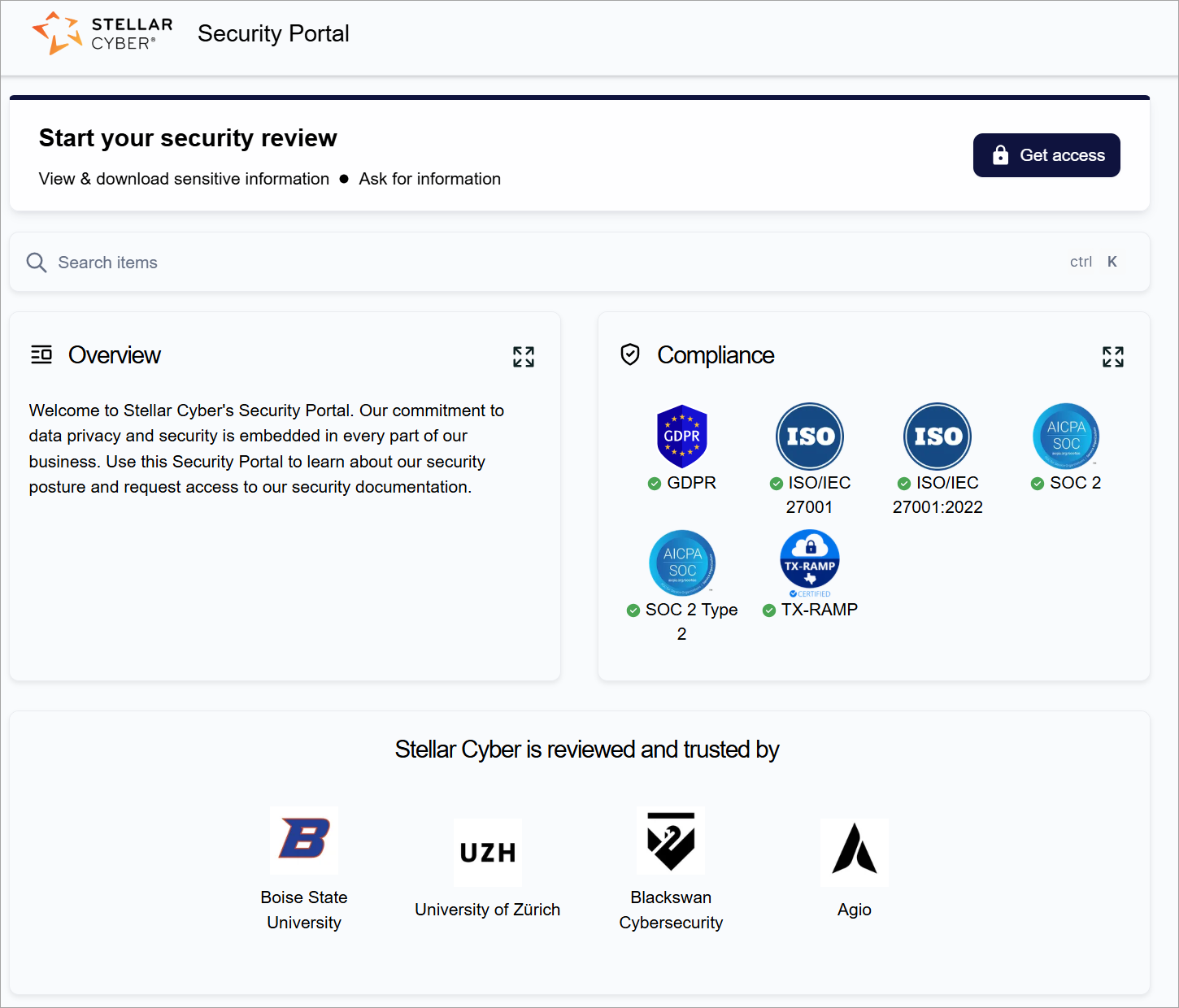Click the green checkmark next to GDPR
The image size is (1179, 1008).
[x=654, y=483]
